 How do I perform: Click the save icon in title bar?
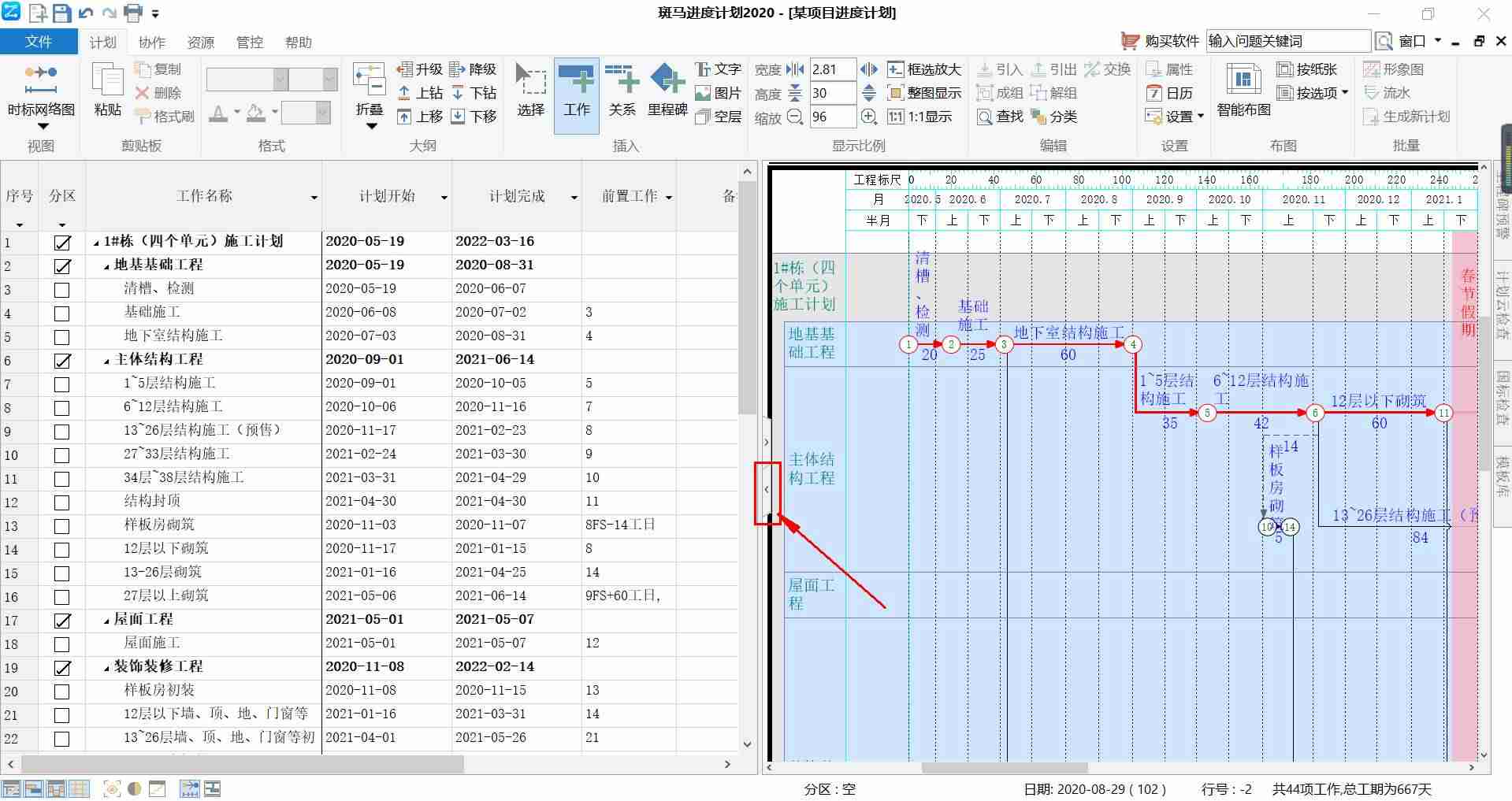[61, 13]
